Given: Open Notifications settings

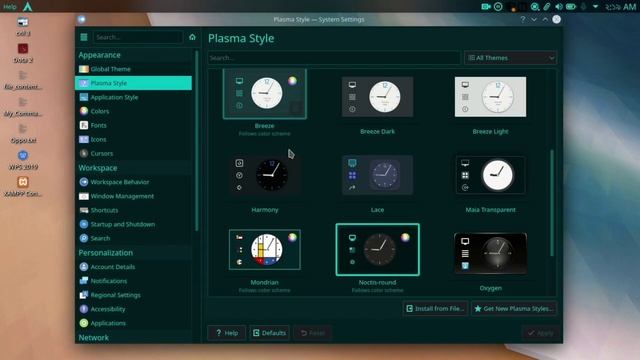Looking at the screenshot, I should click(x=133, y=281).
